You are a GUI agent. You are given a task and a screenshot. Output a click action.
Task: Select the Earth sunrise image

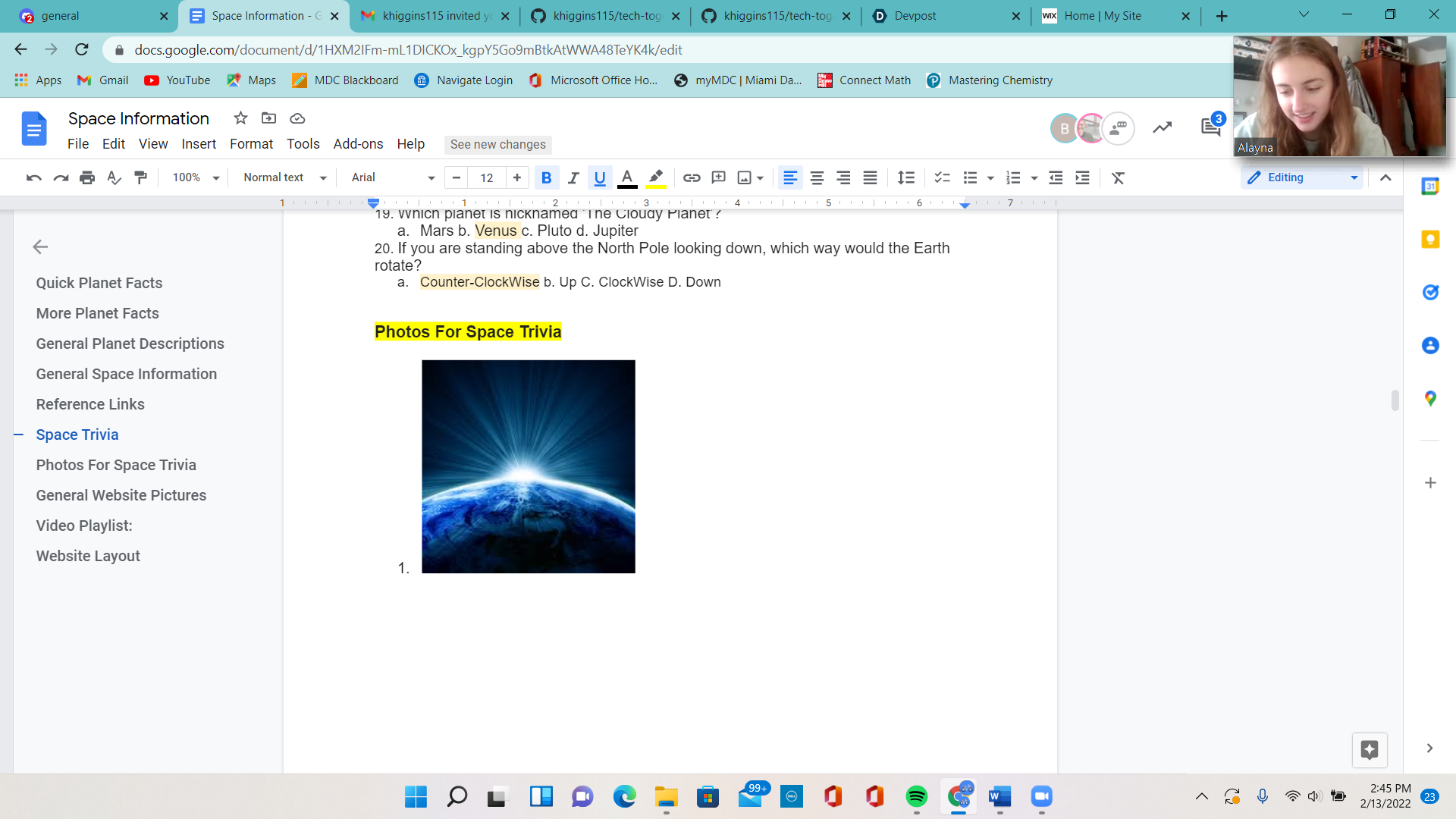[x=528, y=466]
